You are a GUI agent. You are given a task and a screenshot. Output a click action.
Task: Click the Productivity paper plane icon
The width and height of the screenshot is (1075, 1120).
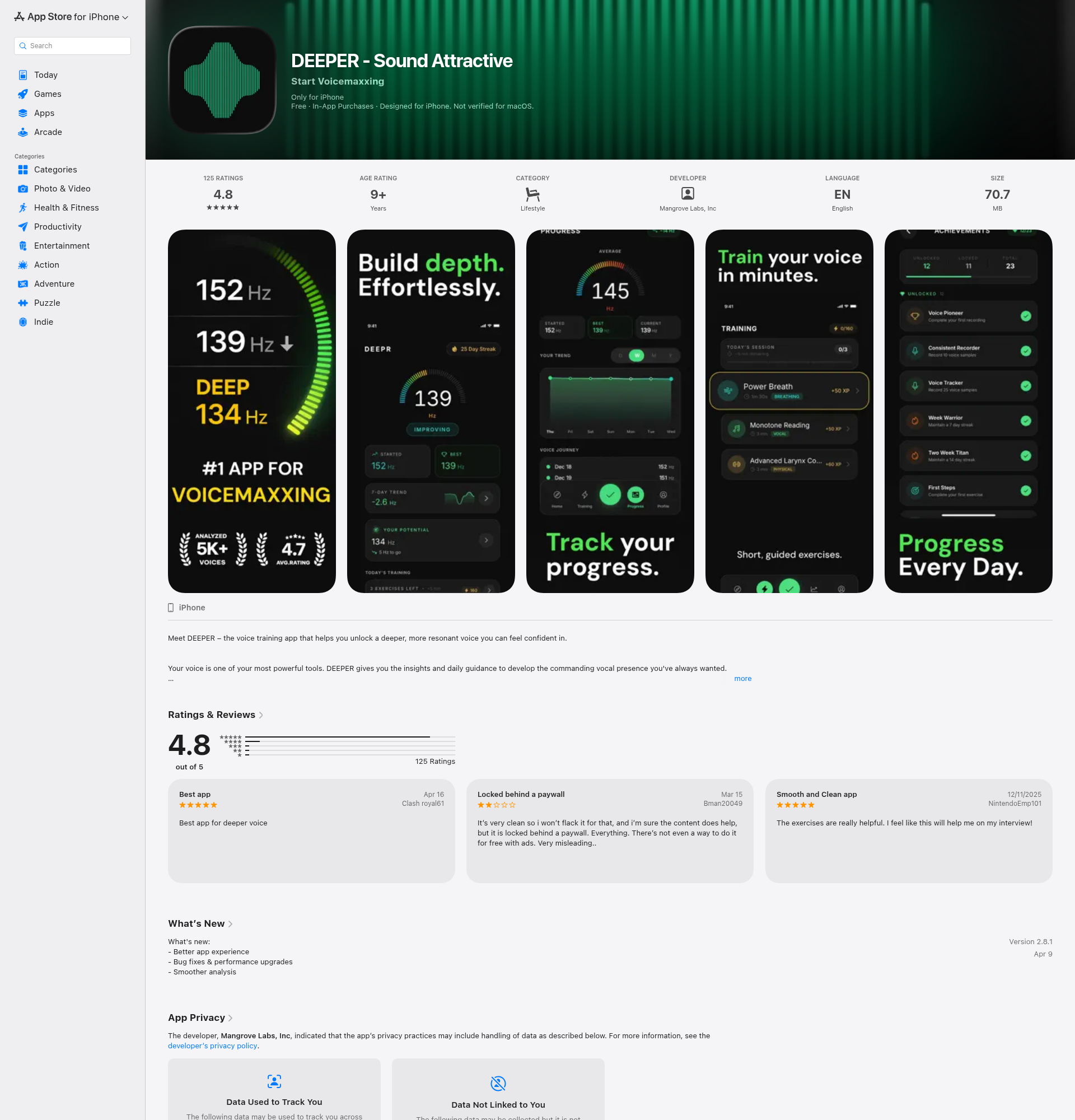click(x=23, y=227)
